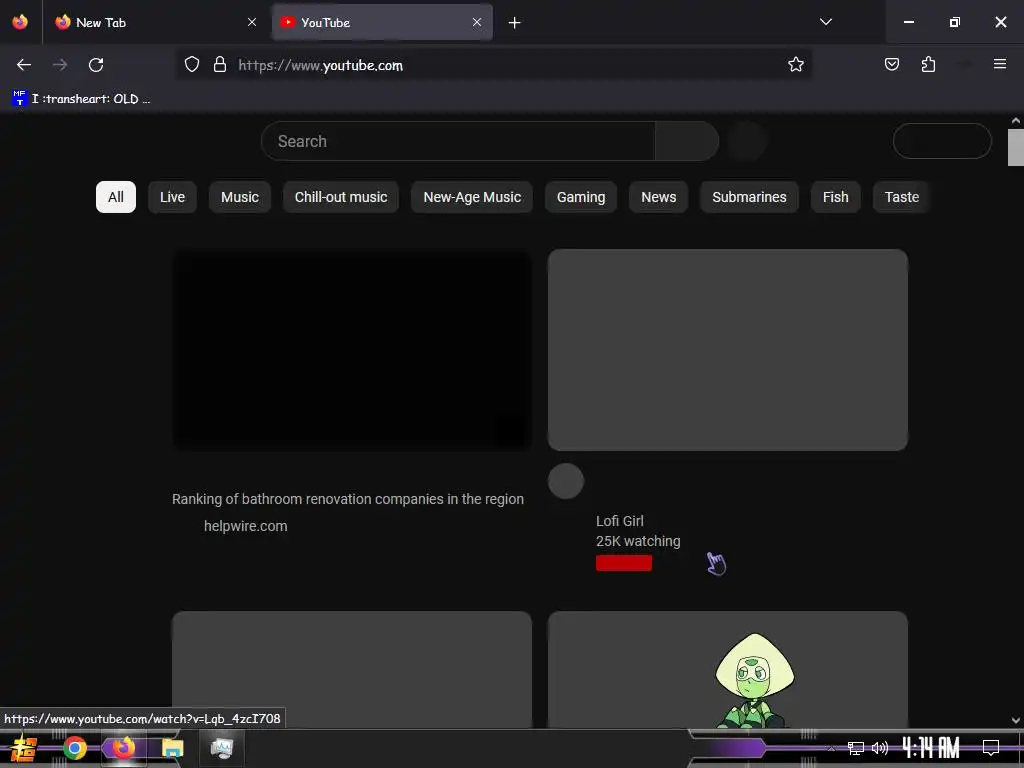Image resolution: width=1024 pixels, height=768 pixels.
Task: Expand the list all tabs chevron
Action: point(825,22)
